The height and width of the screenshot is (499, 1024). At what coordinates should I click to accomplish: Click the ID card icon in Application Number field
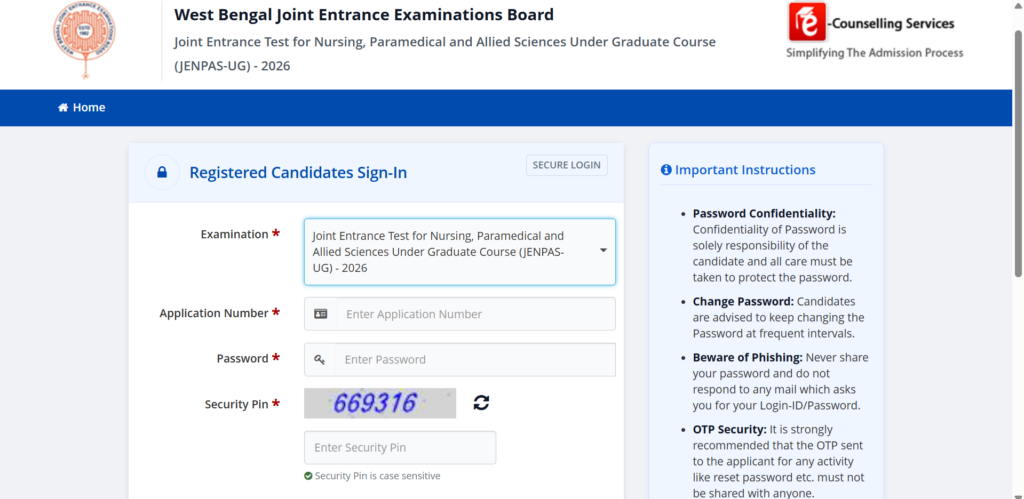pos(321,314)
